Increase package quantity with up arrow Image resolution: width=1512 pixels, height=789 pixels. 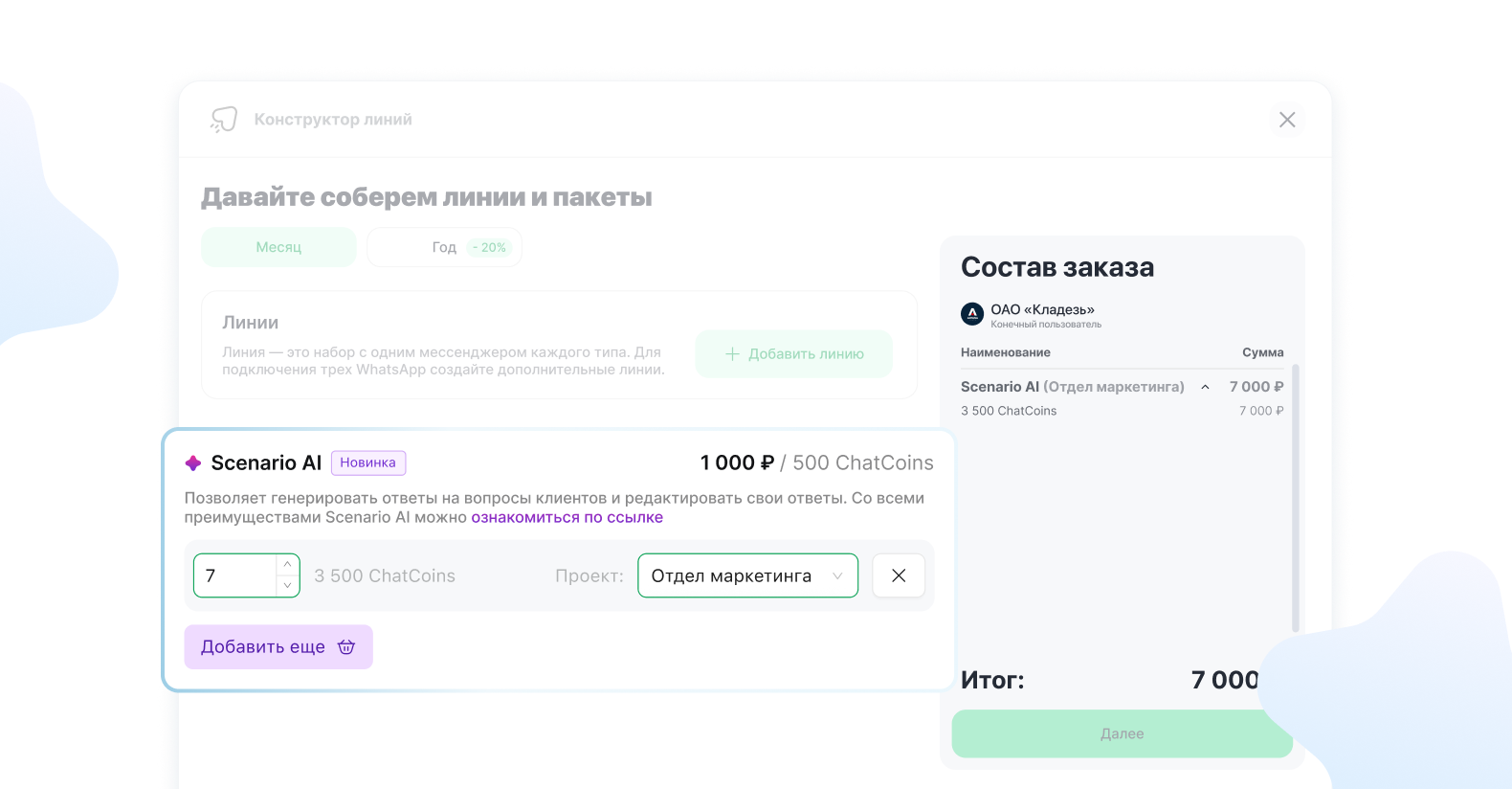point(287,565)
